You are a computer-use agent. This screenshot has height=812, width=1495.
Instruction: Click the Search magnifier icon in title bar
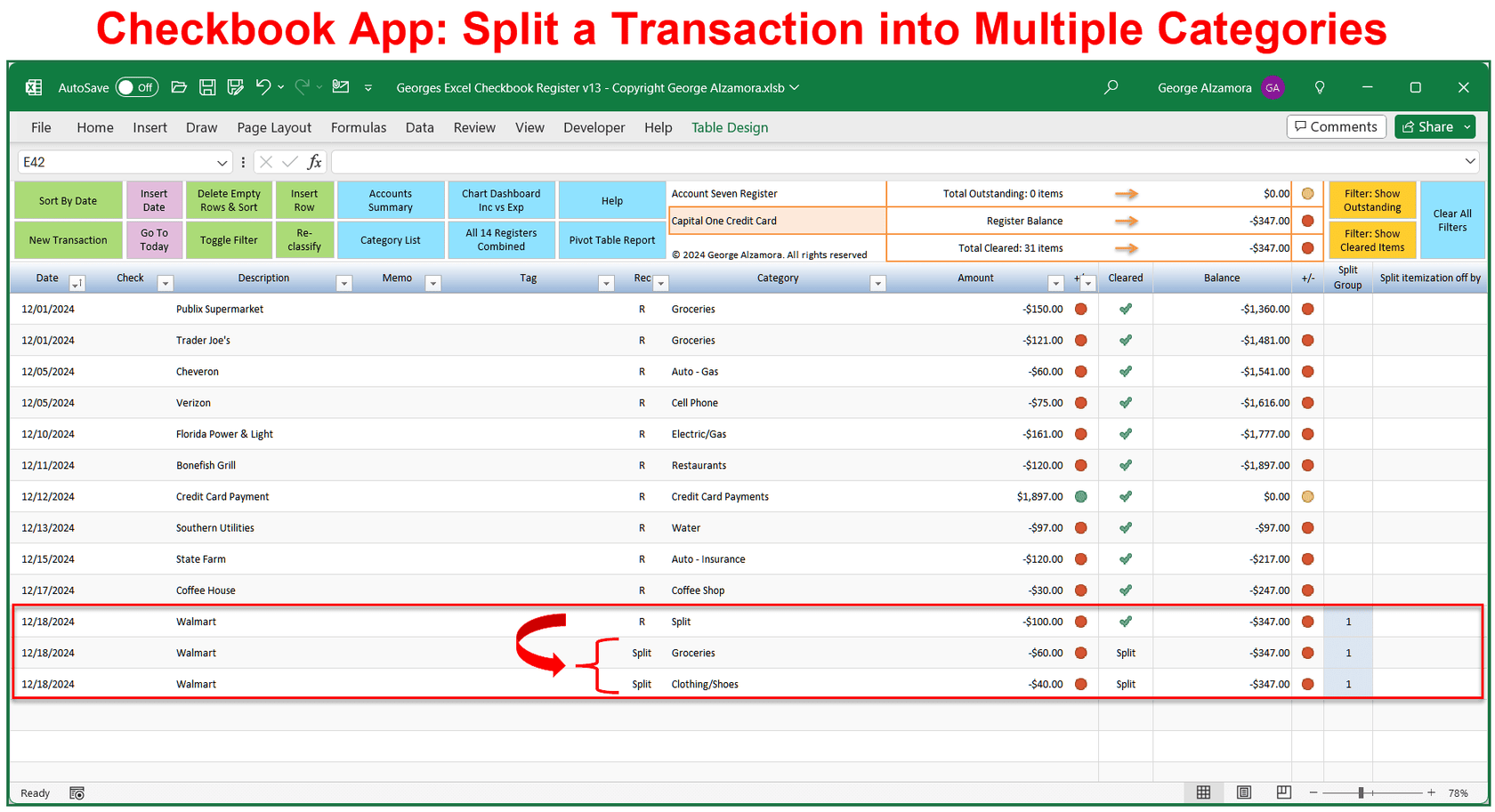[1111, 87]
